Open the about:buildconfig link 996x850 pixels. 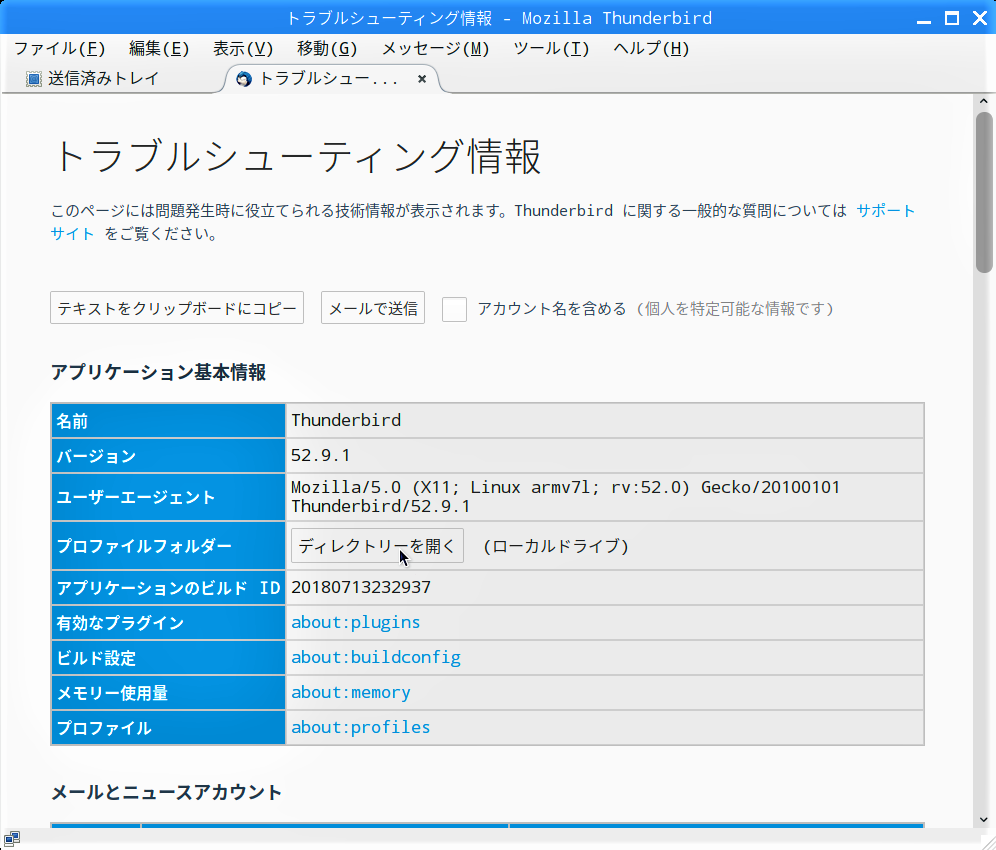coord(376,657)
